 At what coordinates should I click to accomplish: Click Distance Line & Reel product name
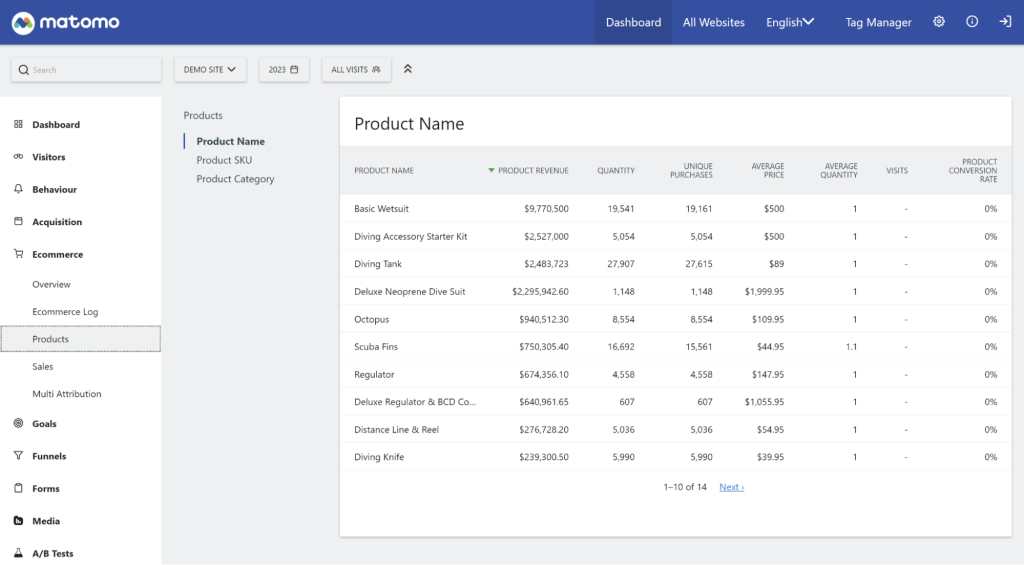[x=396, y=429]
